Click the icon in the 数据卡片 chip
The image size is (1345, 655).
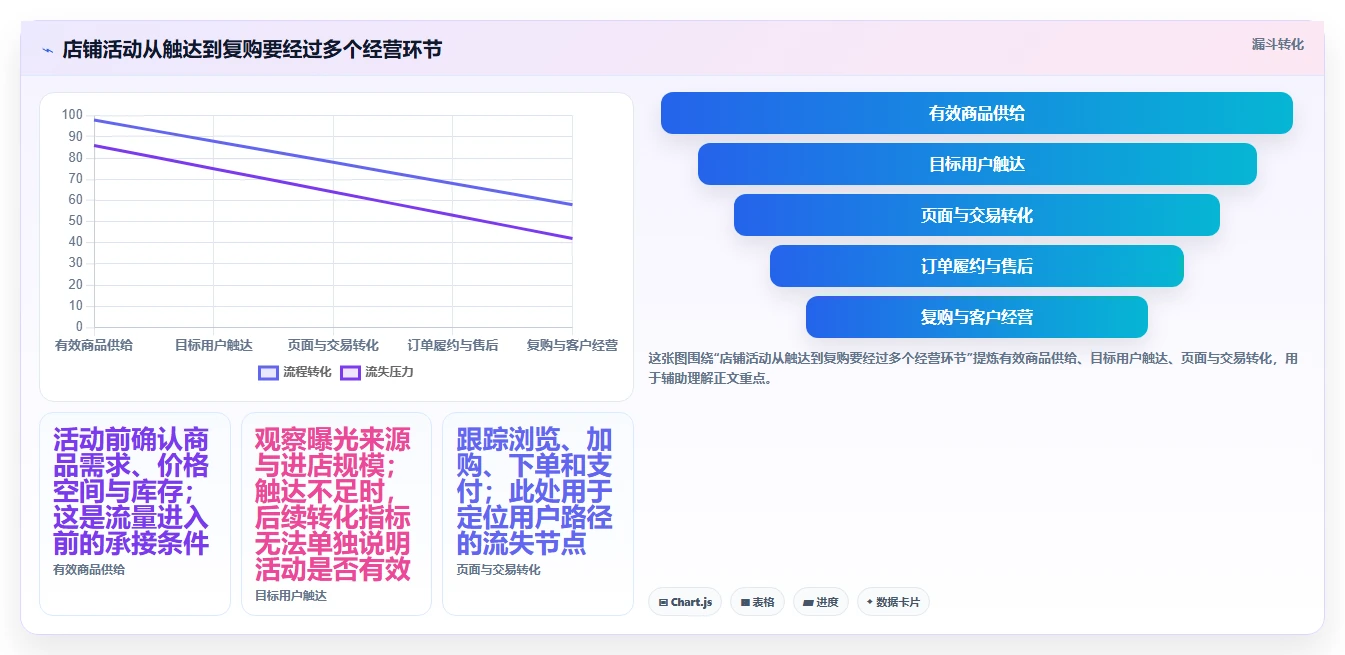[870, 602]
